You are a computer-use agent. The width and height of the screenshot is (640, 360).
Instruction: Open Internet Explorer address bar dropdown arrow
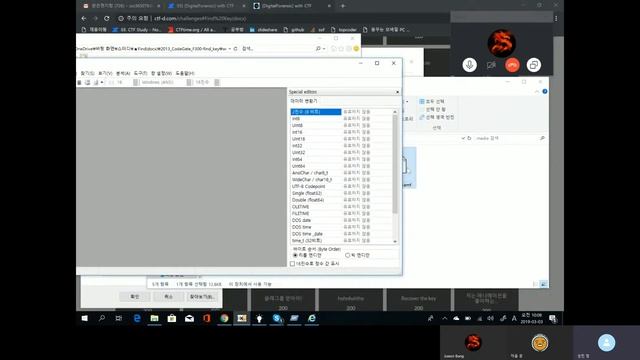[230, 49]
